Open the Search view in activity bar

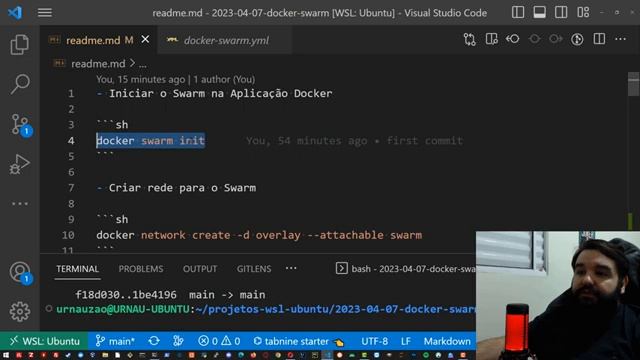coord(20,84)
